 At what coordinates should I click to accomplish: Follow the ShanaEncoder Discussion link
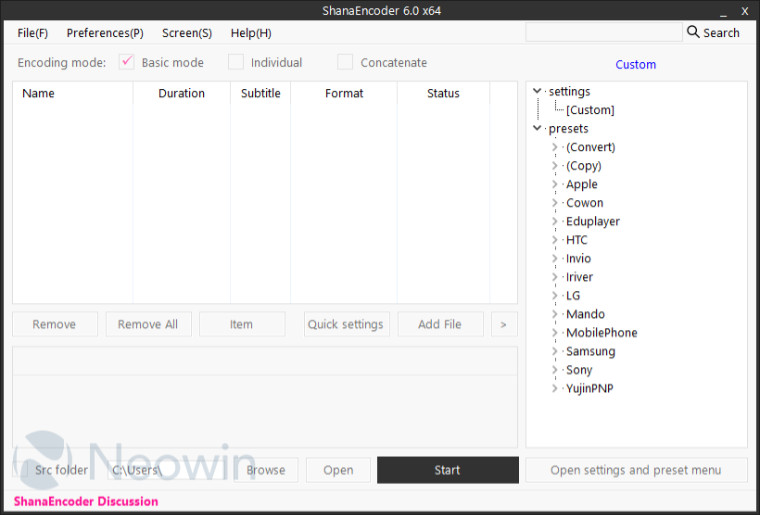pos(86,501)
